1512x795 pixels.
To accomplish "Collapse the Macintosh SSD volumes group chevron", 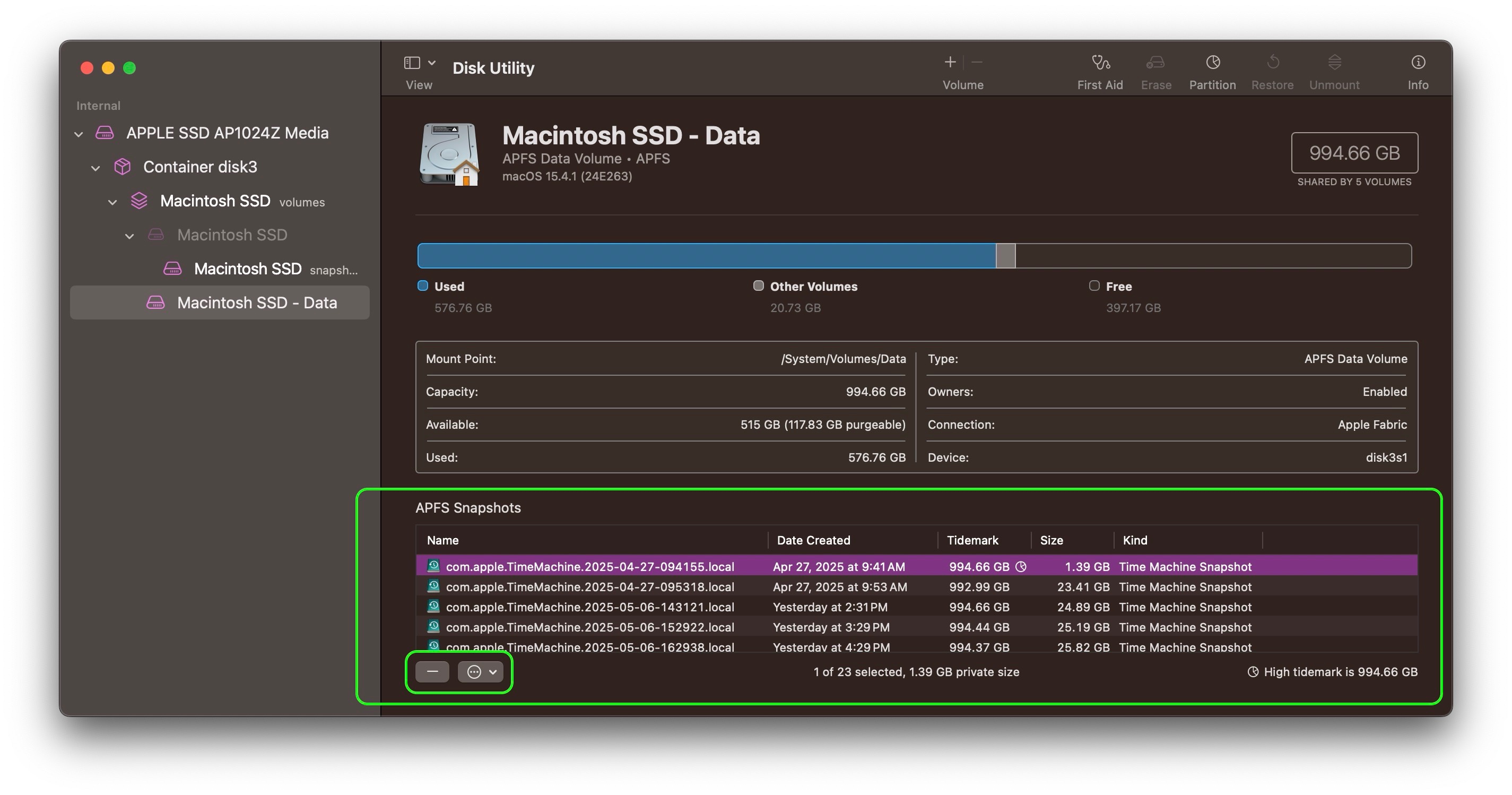I will pos(112,203).
